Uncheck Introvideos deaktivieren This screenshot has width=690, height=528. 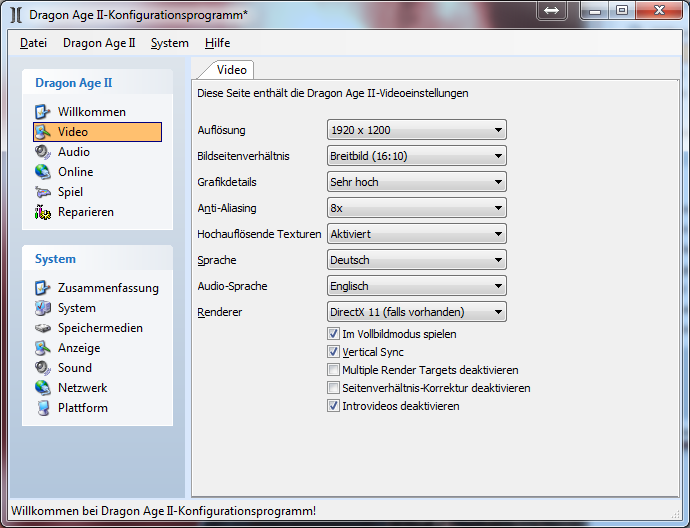334,406
